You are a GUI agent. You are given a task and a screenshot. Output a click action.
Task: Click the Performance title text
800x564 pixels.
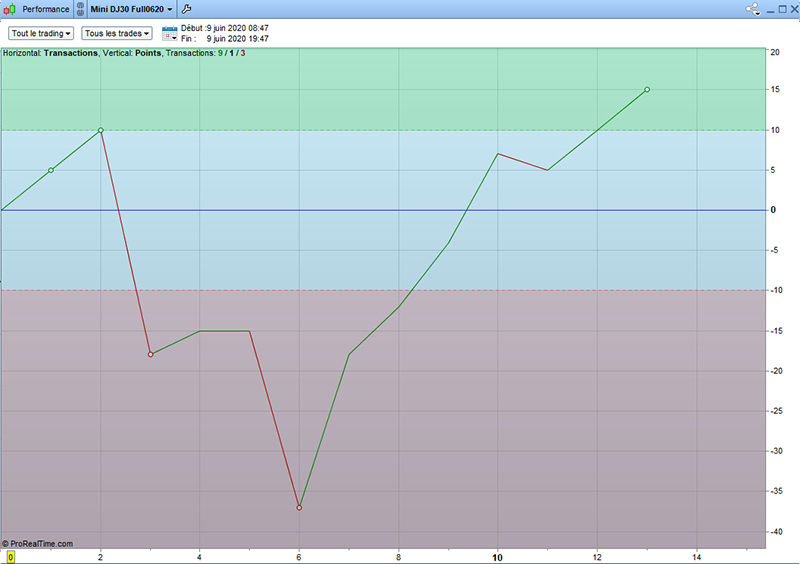45,9
